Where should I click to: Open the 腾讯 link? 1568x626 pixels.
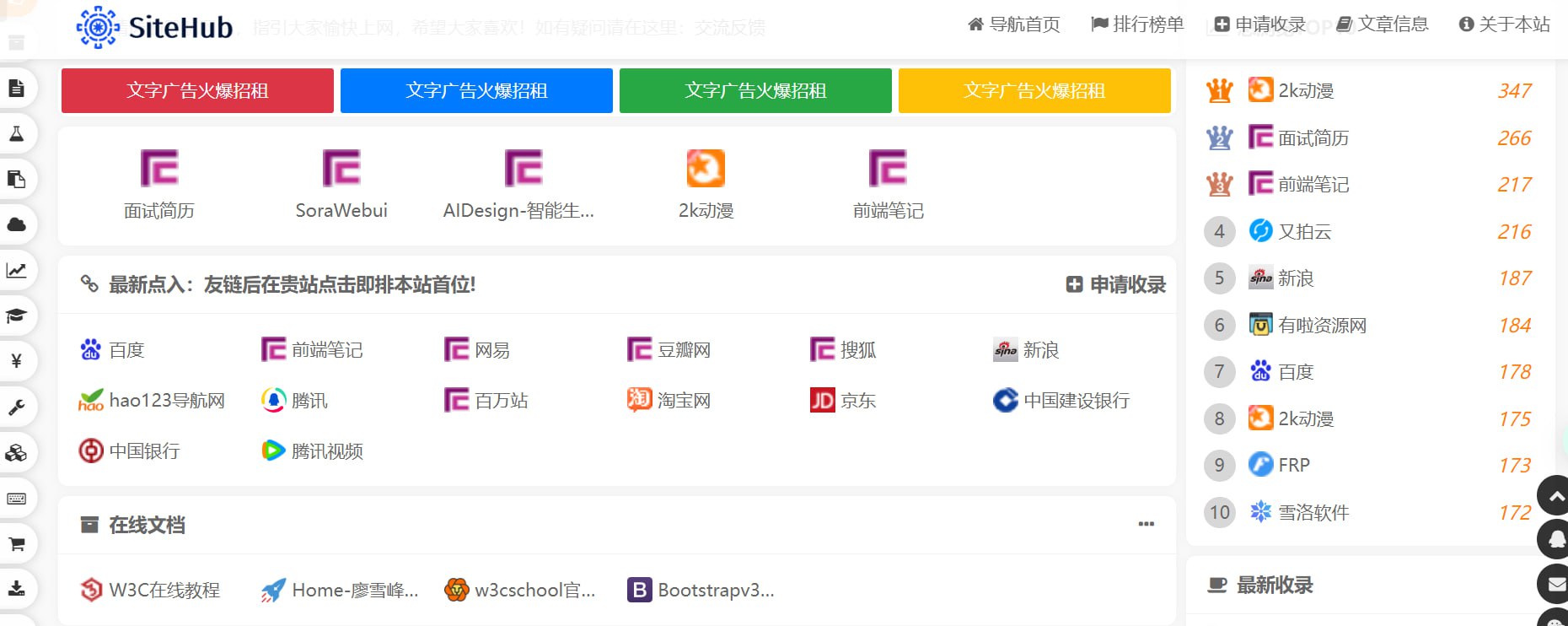(294, 400)
